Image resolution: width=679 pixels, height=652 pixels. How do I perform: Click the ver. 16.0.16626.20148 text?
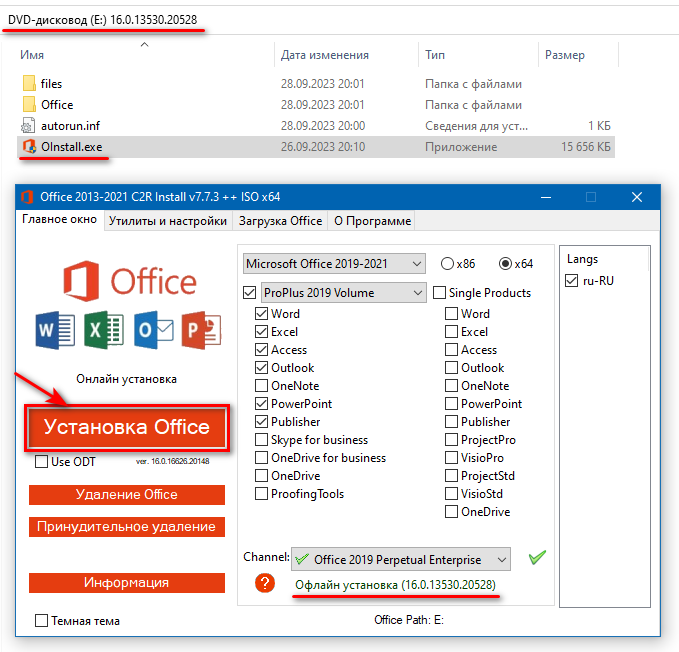172,462
